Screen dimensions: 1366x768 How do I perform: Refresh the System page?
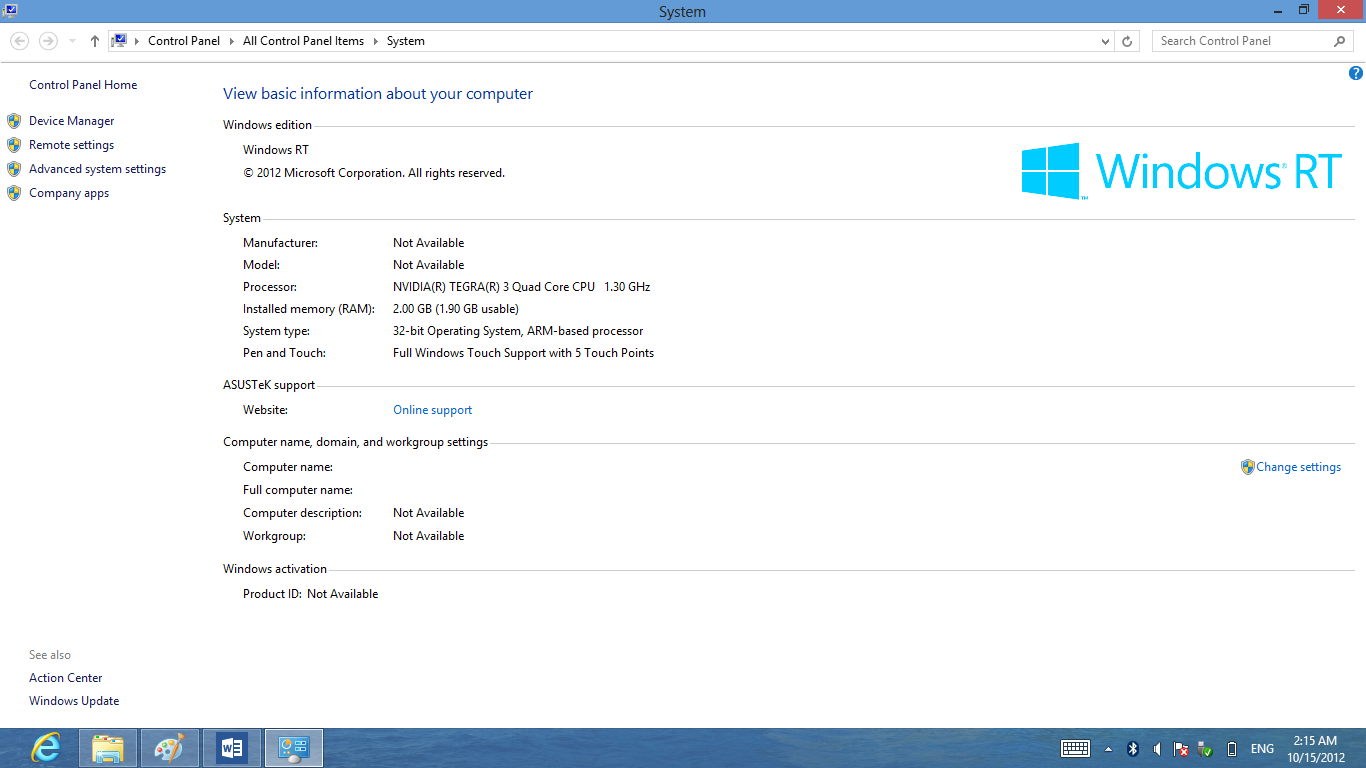pos(1127,41)
